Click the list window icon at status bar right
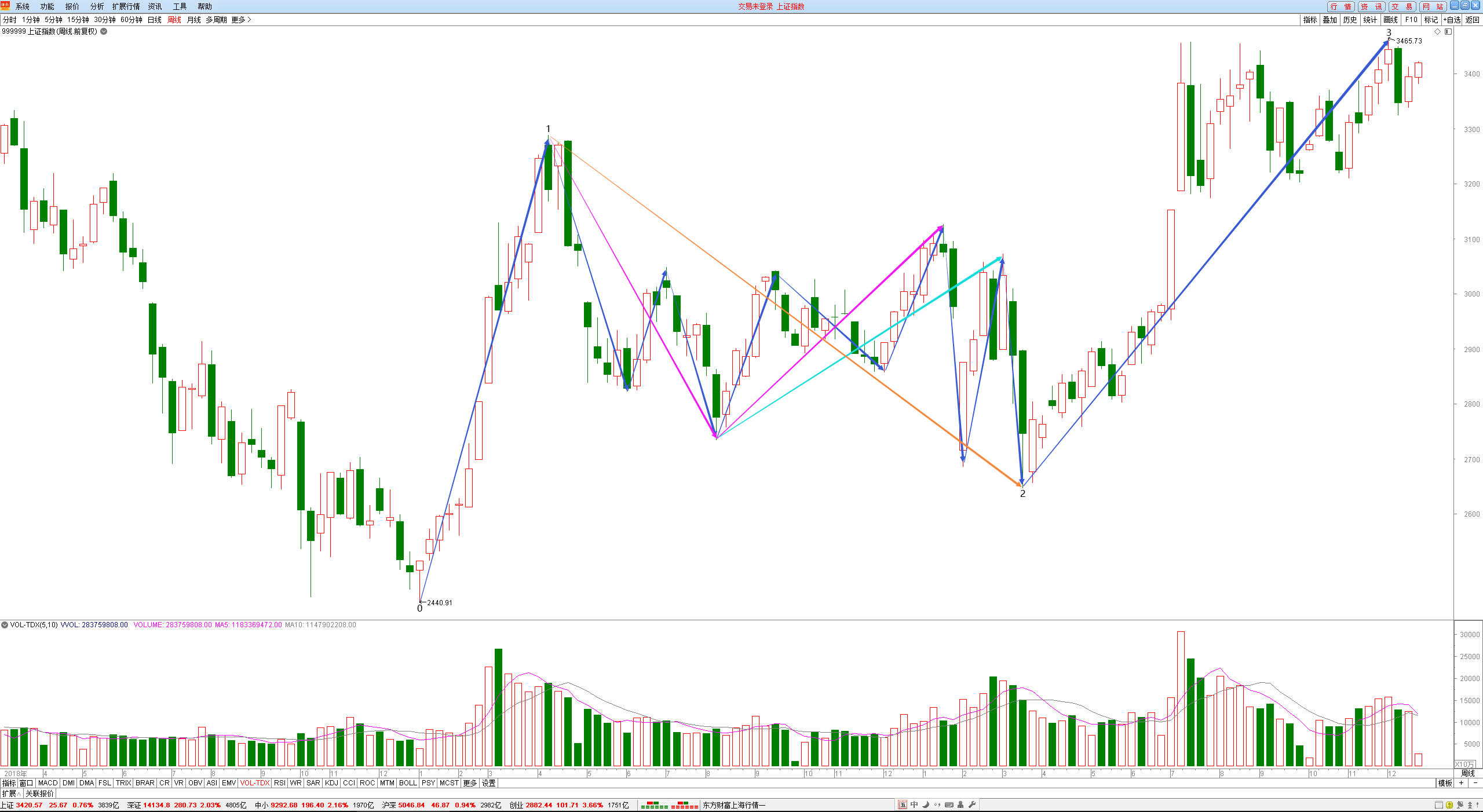The width and height of the screenshot is (1483, 812). coord(1439,805)
